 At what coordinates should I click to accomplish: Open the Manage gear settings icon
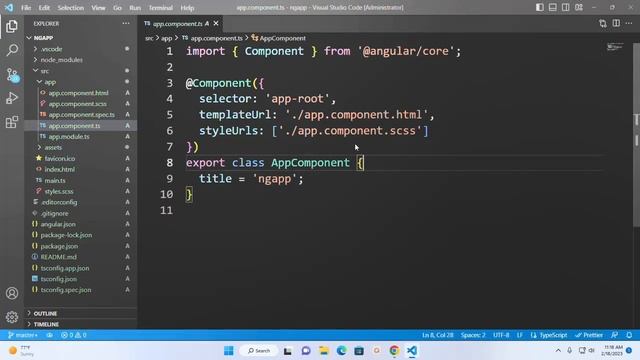[x=12, y=317]
